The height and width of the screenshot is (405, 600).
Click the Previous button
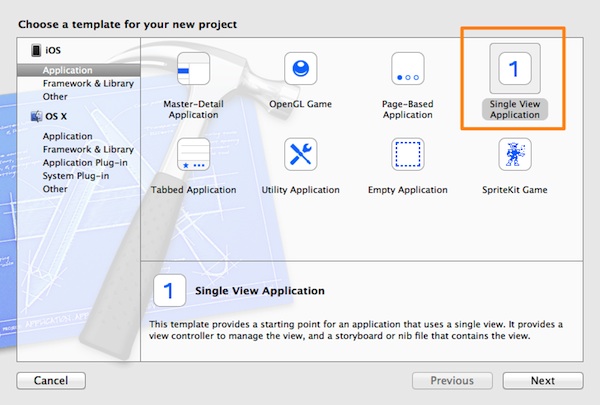(451, 380)
